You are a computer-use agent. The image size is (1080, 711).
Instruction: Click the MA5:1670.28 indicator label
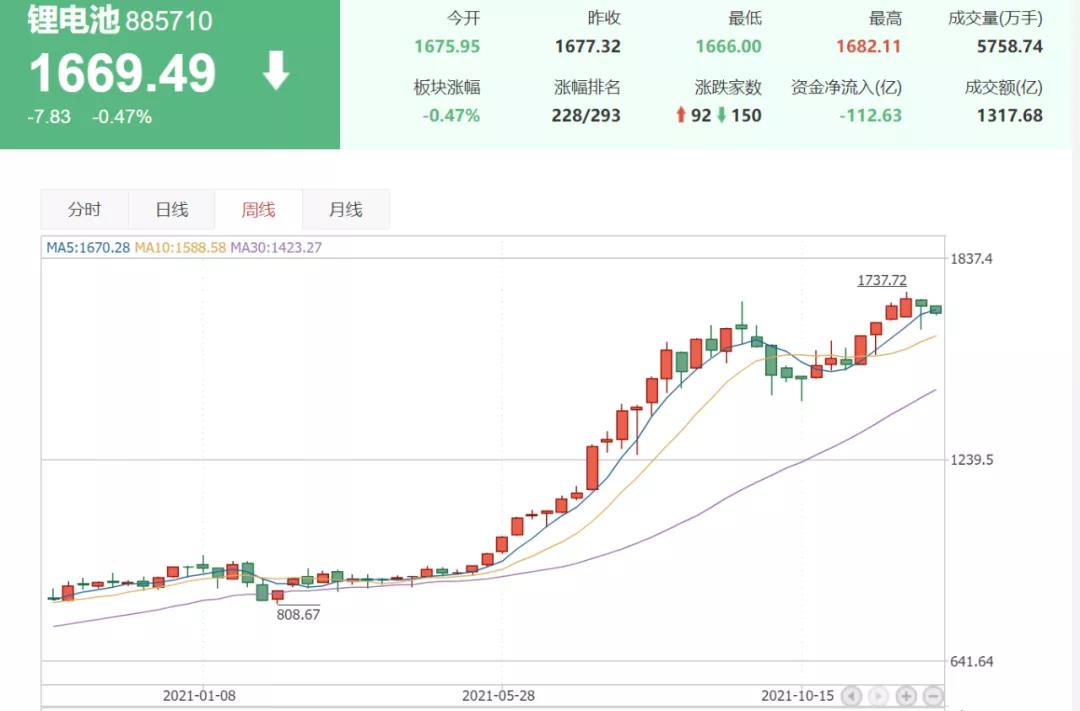[88, 247]
